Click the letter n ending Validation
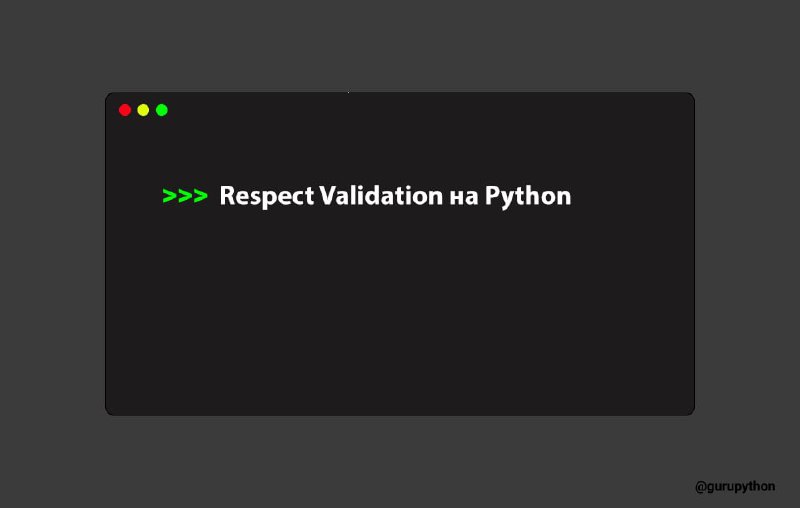 [x=436, y=198]
